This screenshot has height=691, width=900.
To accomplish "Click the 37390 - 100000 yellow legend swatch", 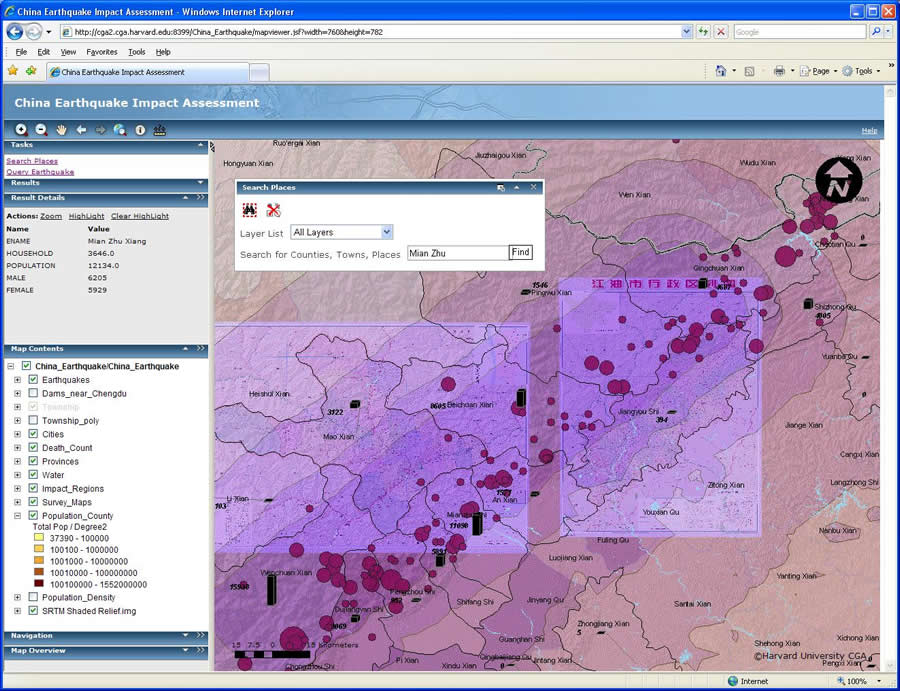I will tap(39, 538).
